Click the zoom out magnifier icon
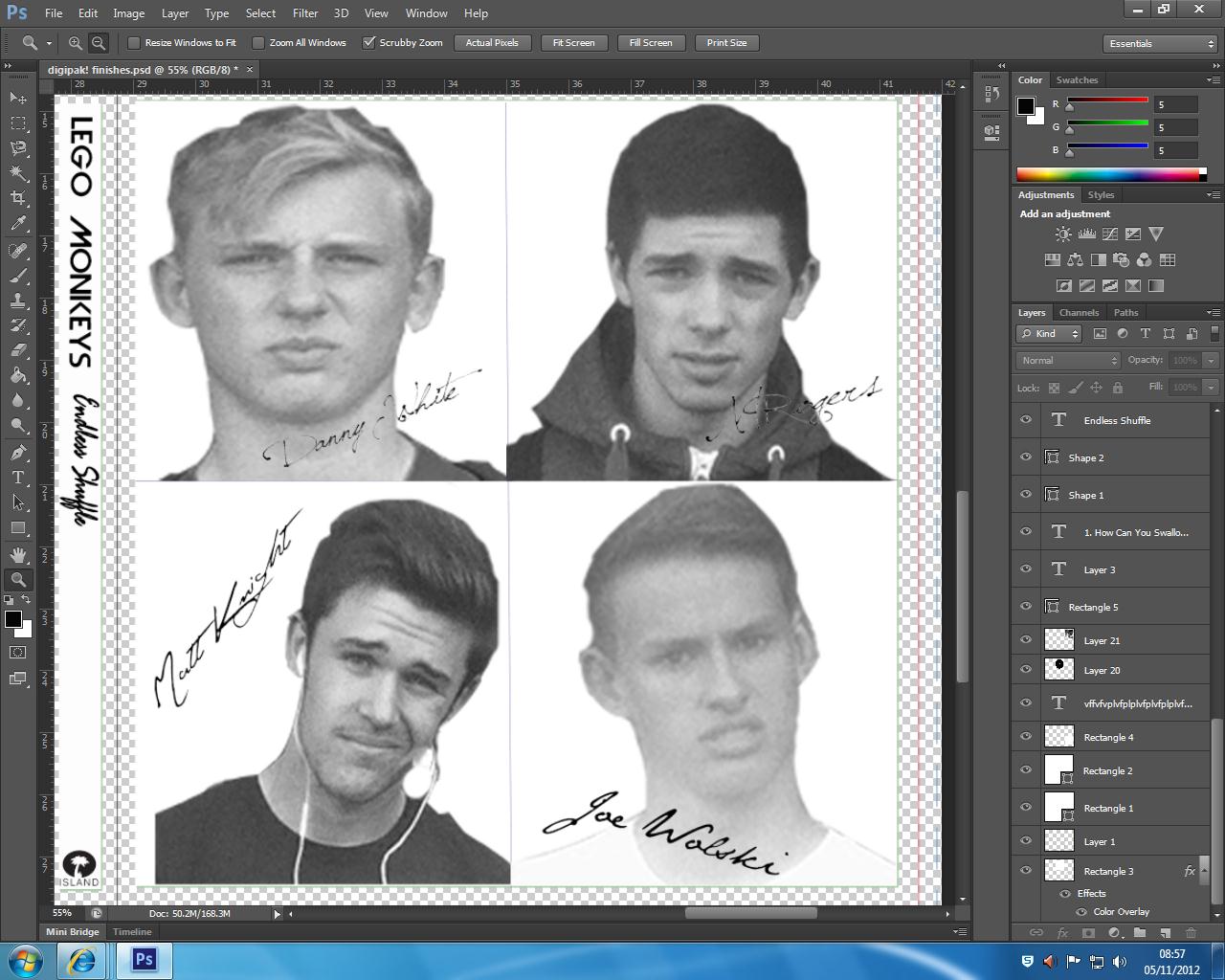Screen dimensions: 1225x980 (99, 43)
